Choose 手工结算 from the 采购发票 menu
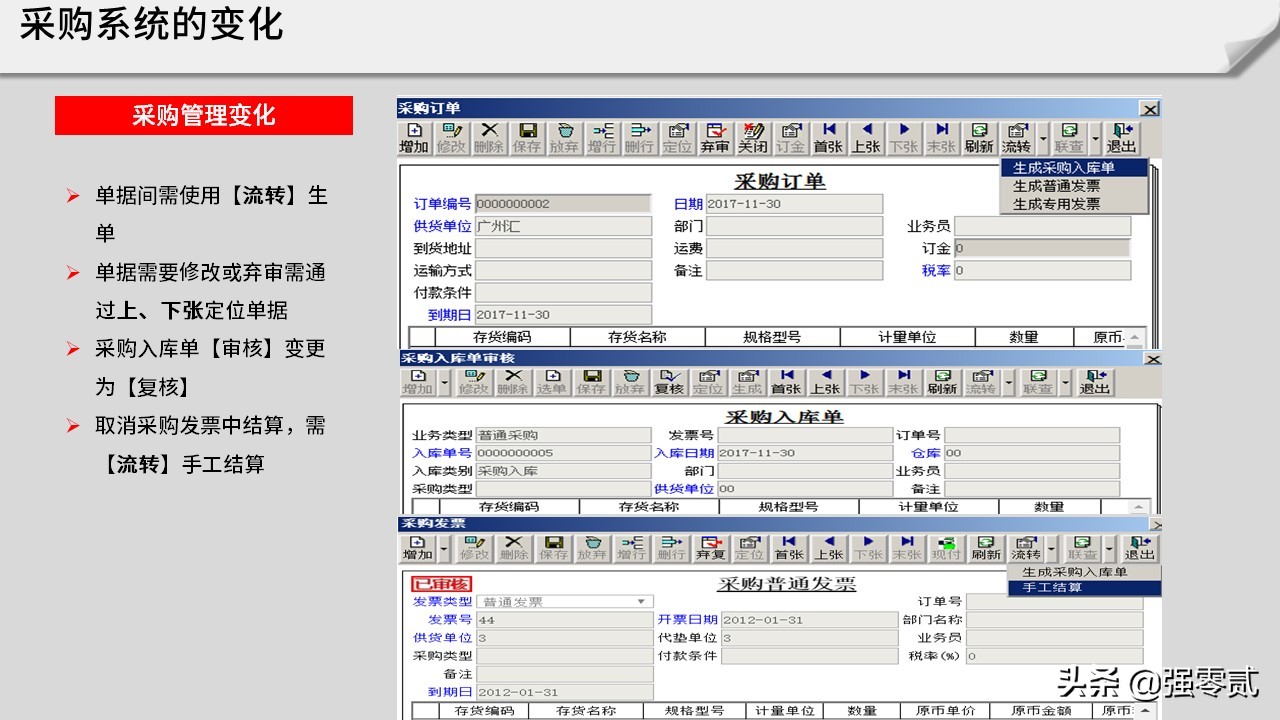The image size is (1280, 720). pos(1084,588)
